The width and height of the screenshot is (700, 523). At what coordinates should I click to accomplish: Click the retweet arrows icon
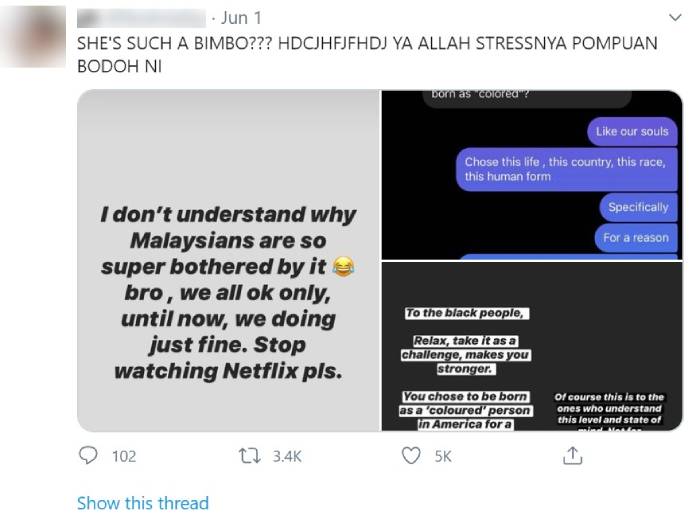250,456
